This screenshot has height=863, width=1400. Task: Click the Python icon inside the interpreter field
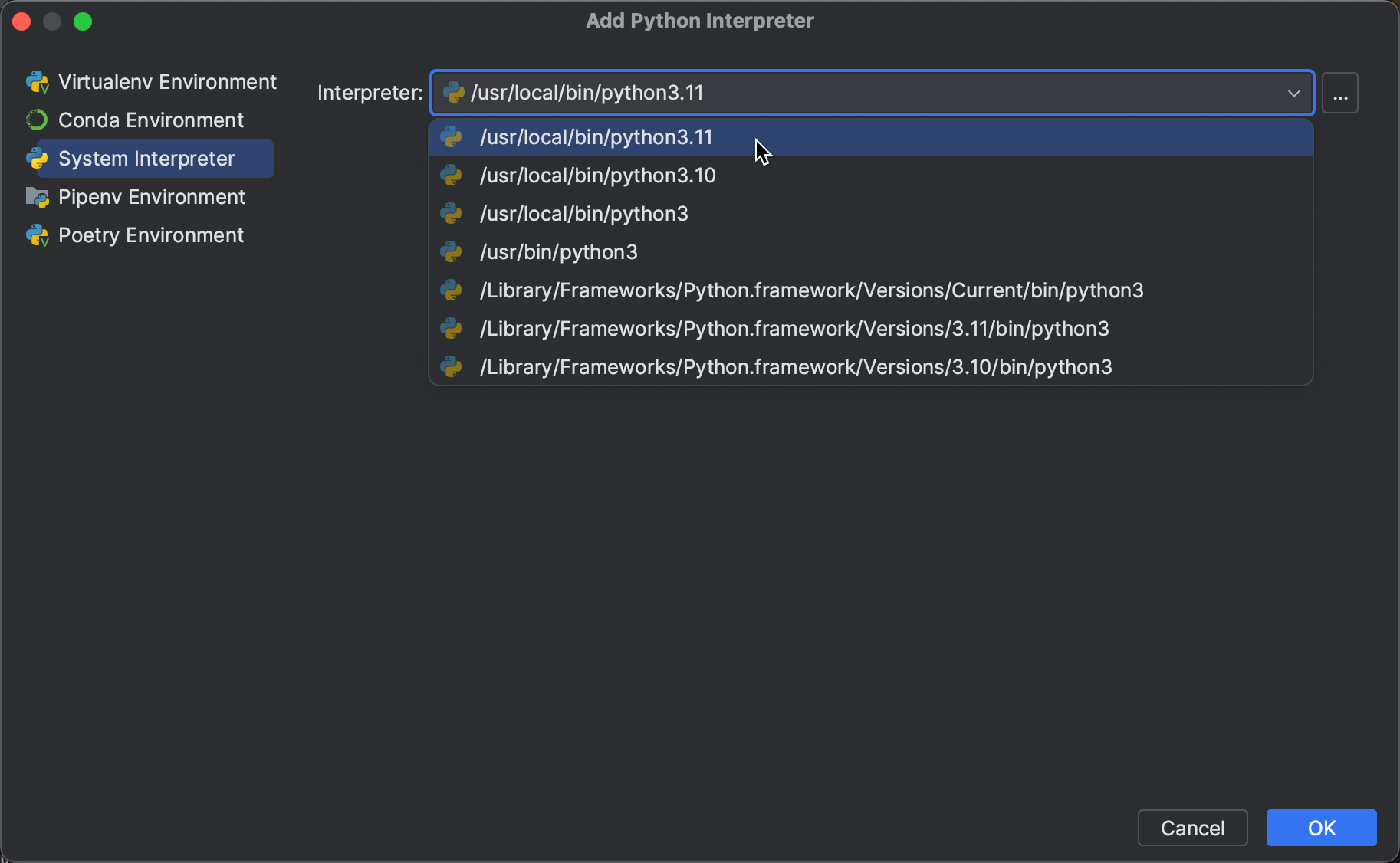[453, 93]
